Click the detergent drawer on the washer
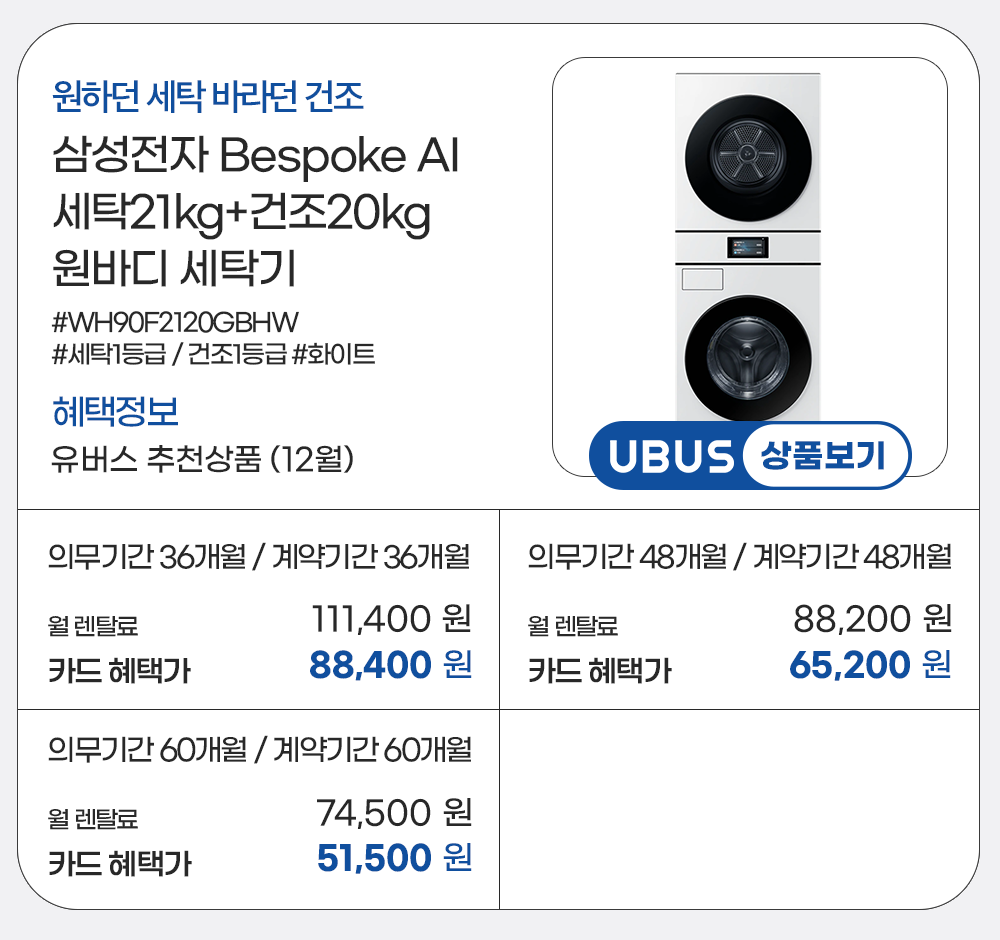Image resolution: width=1000 pixels, height=940 pixels. point(701,280)
